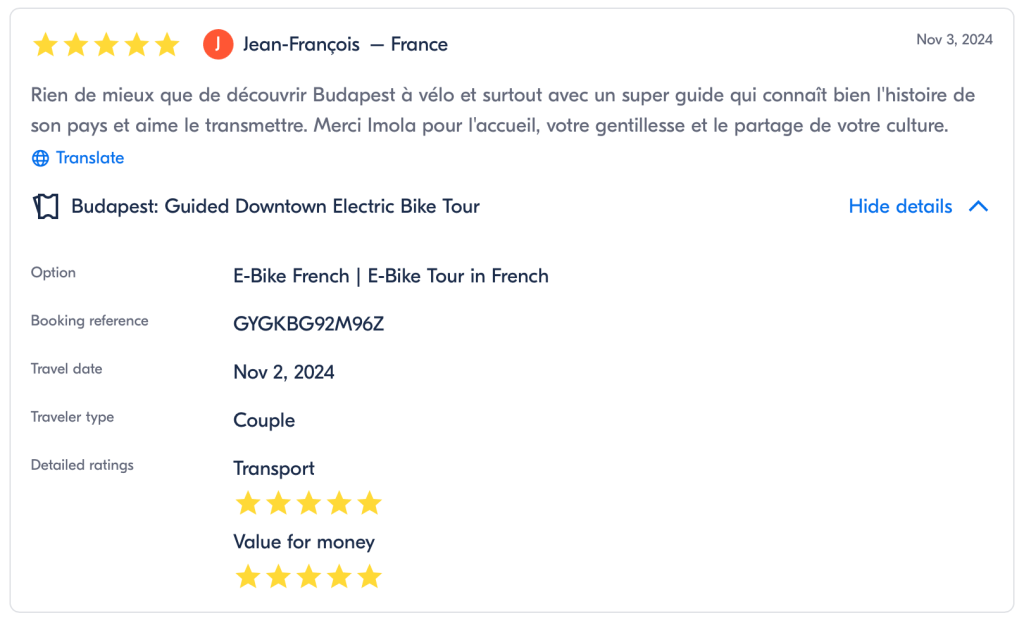Click the third Value for money star

[x=308, y=577]
